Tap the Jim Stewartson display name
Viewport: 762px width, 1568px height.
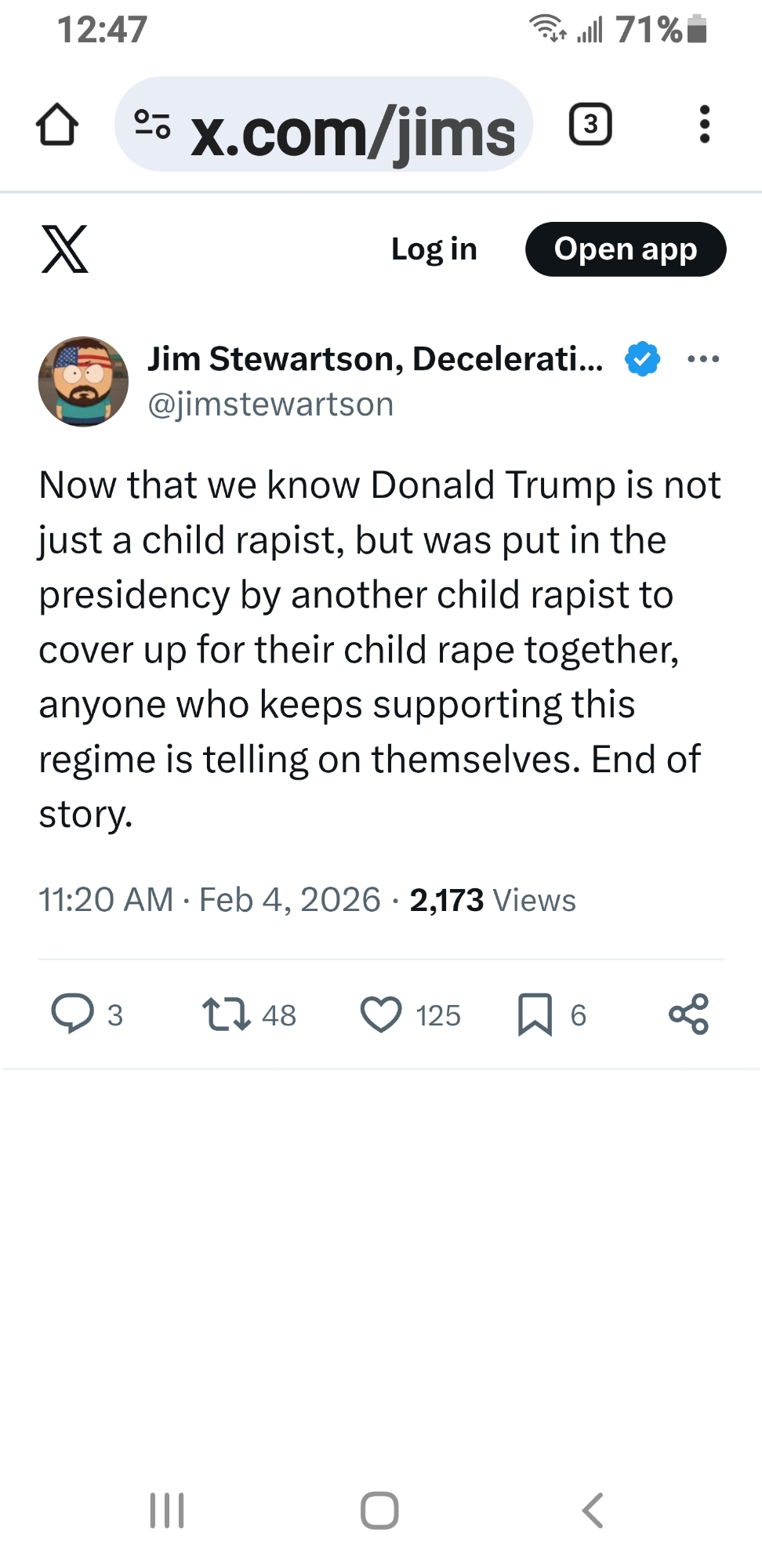tap(375, 359)
